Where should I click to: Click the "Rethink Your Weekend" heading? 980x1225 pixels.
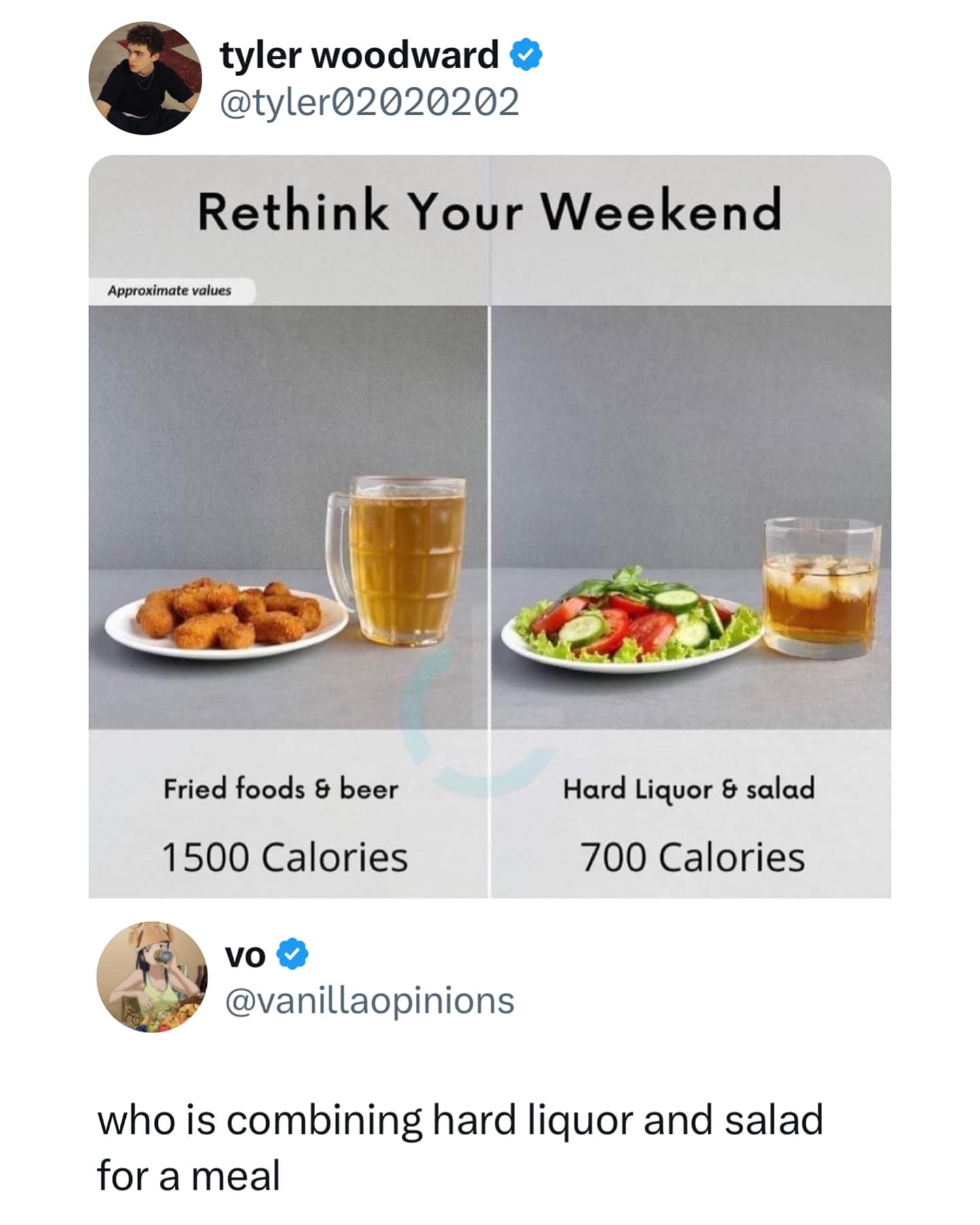pos(489,210)
